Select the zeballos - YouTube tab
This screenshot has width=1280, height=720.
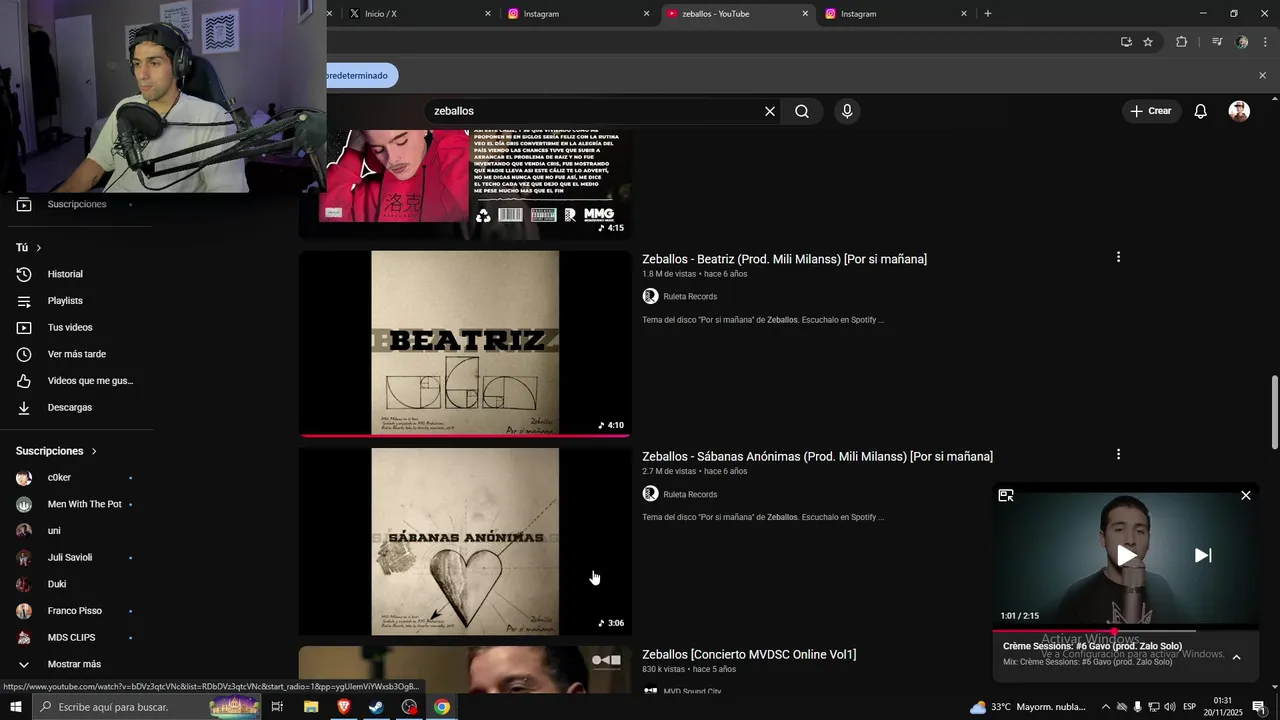click(737, 13)
